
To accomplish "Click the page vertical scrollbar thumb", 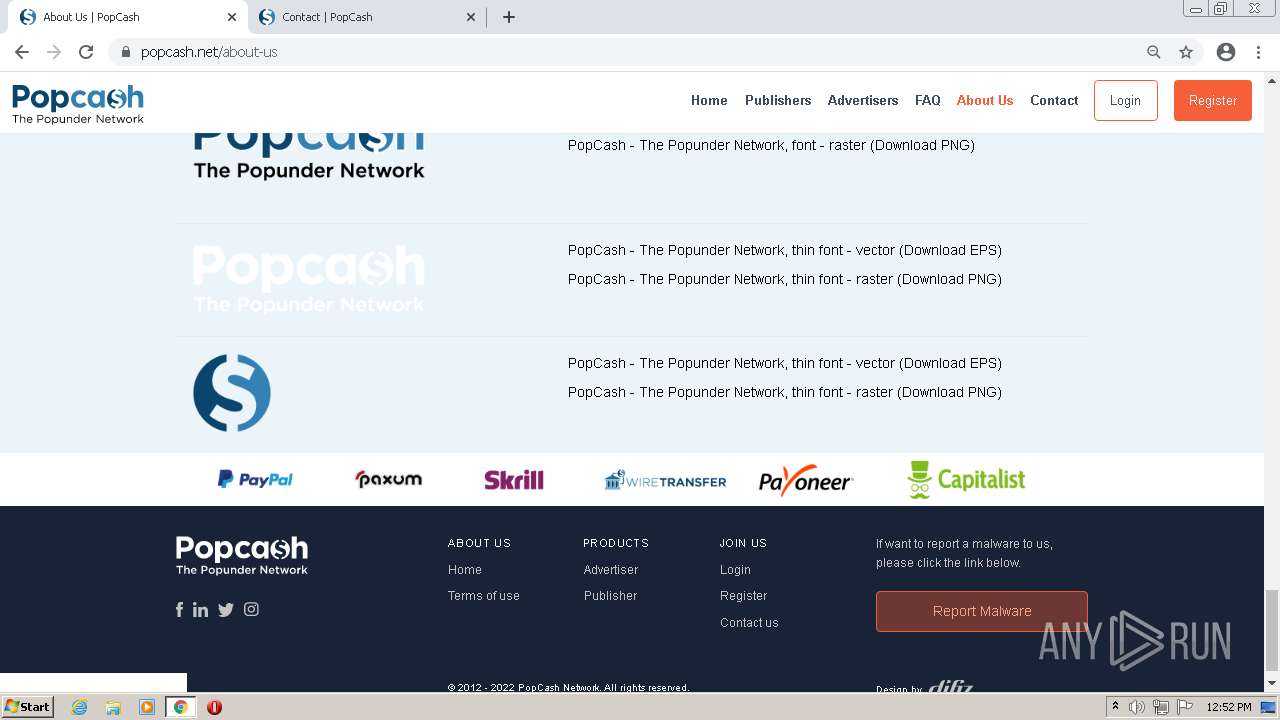I will pyautogui.click(x=1272, y=630).
